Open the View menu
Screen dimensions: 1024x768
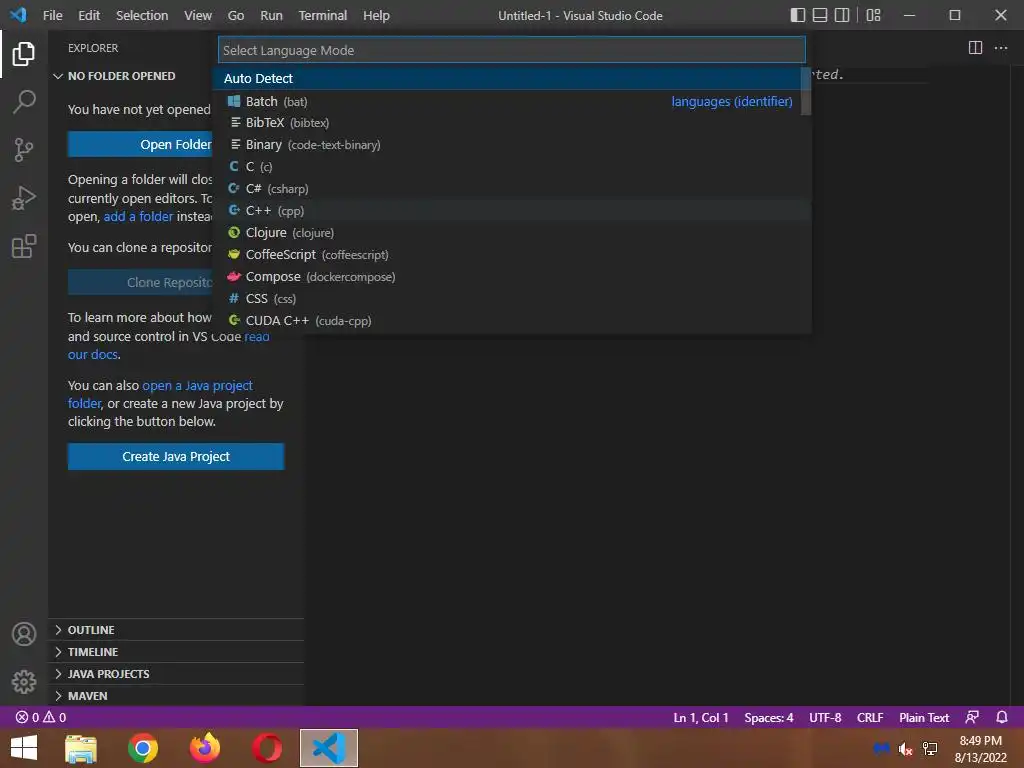[197, 15]
